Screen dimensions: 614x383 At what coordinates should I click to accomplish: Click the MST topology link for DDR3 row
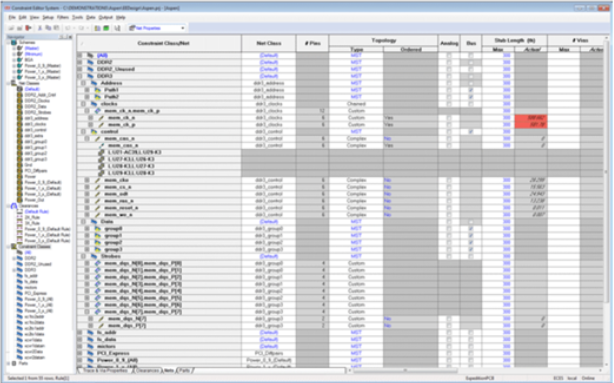pos(356,76)
